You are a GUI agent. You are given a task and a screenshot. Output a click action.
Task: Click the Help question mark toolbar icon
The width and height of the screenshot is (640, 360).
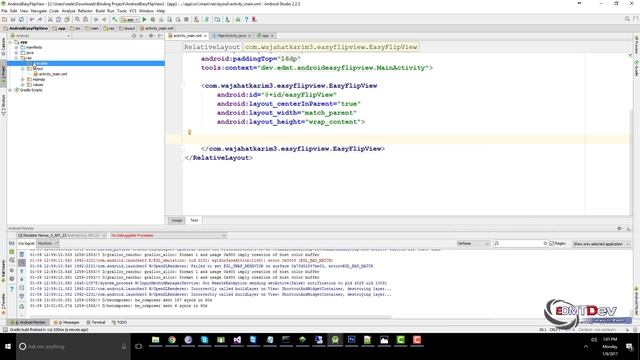coord(246,20)
